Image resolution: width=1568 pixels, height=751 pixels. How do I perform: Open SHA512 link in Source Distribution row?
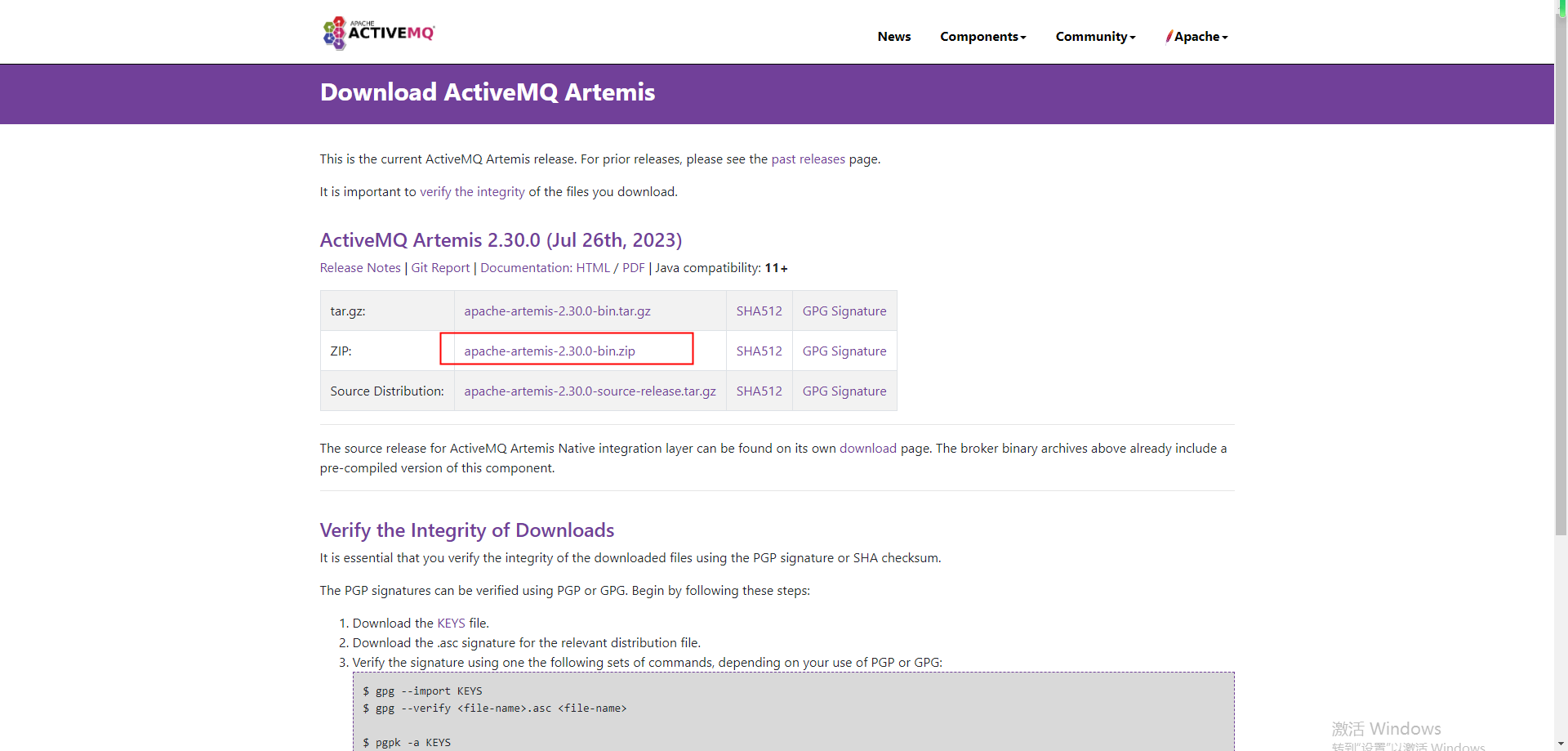(759, 391)
